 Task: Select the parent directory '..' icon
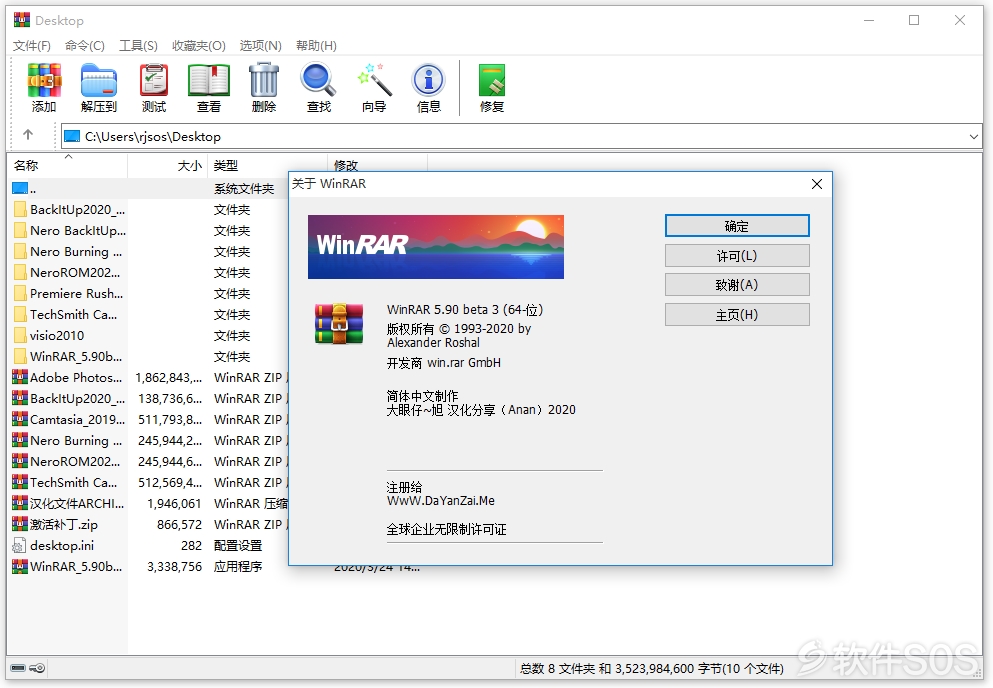[20, 188]
